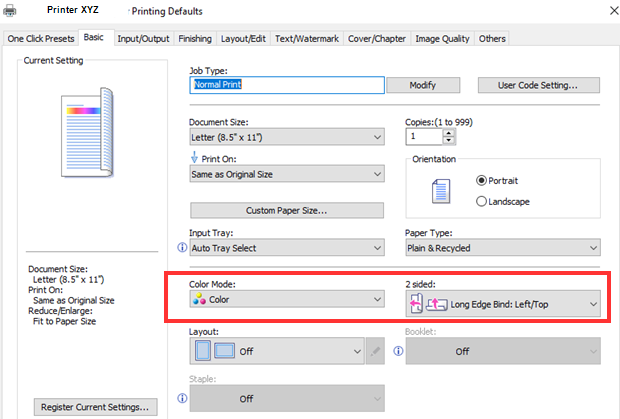Click the blue arrow icon beside Print On
This screenshot has height=419, width=620.
pyautogui.click(x=194, y=157)
